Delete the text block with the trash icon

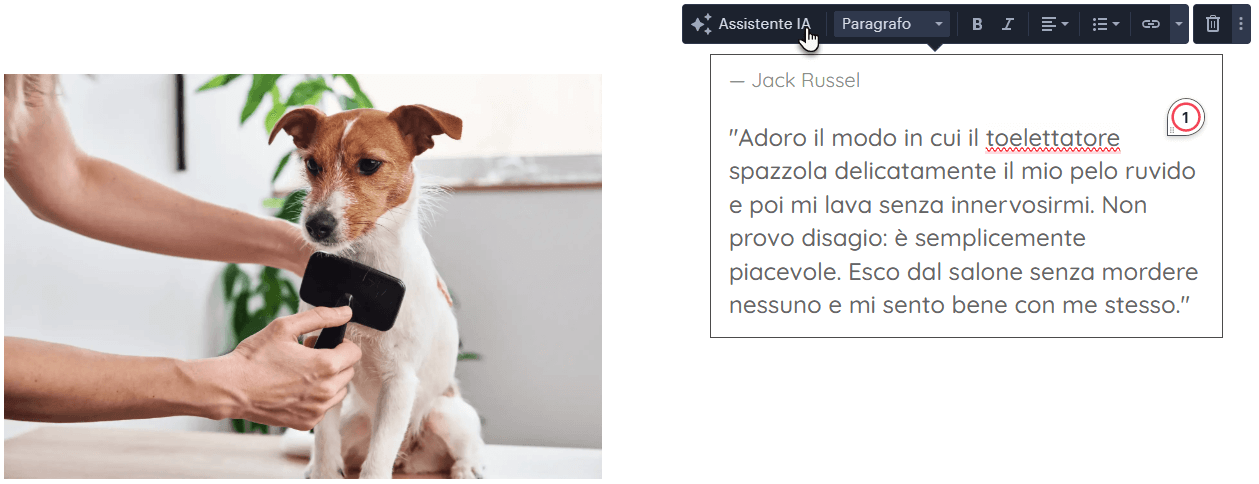tap(1213, 24)
